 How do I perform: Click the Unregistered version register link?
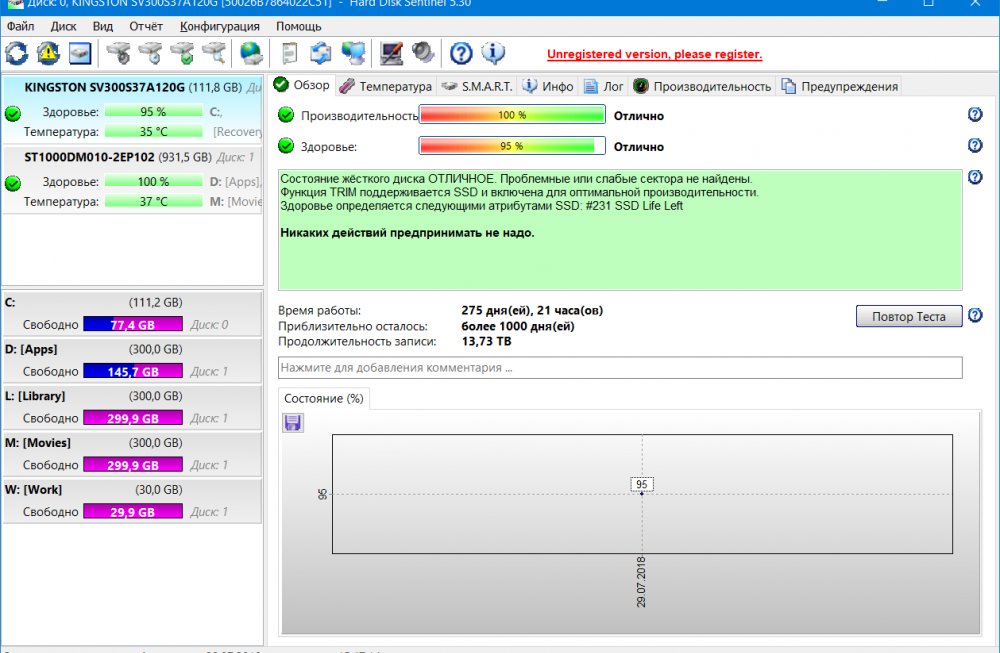coord(654,54)
